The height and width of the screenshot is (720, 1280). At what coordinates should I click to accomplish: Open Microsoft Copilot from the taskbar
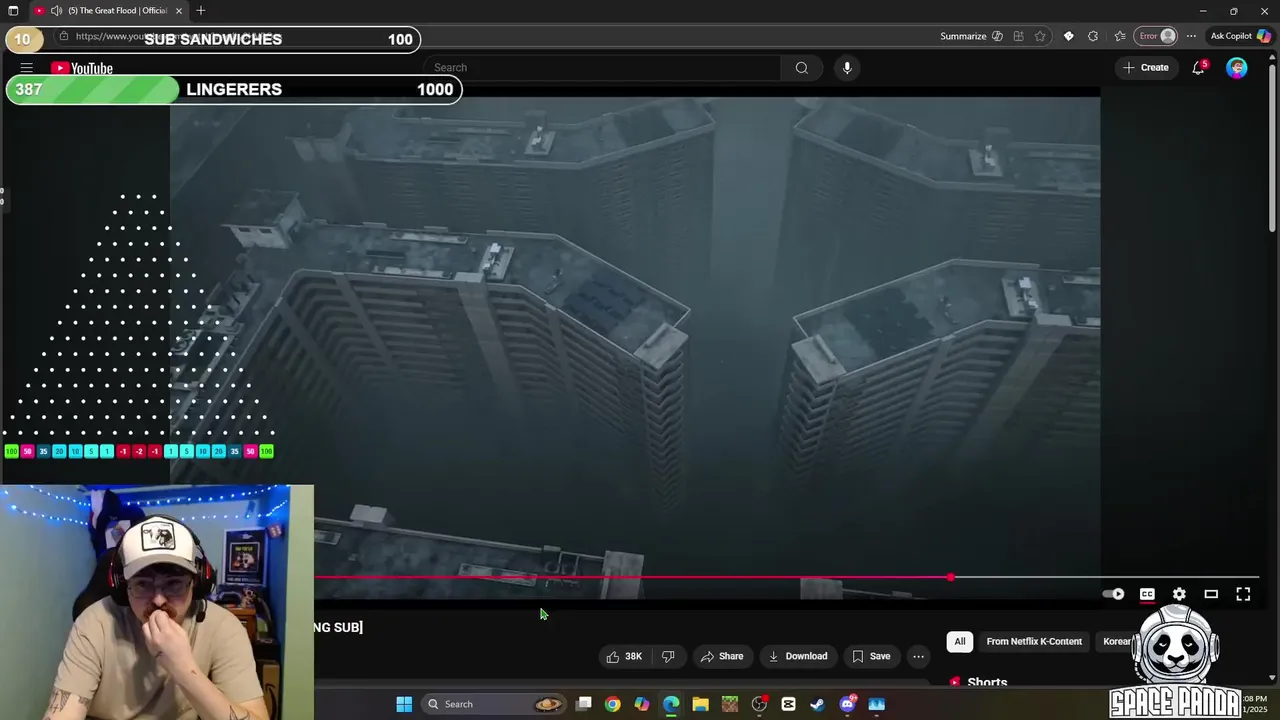(642, 704)
